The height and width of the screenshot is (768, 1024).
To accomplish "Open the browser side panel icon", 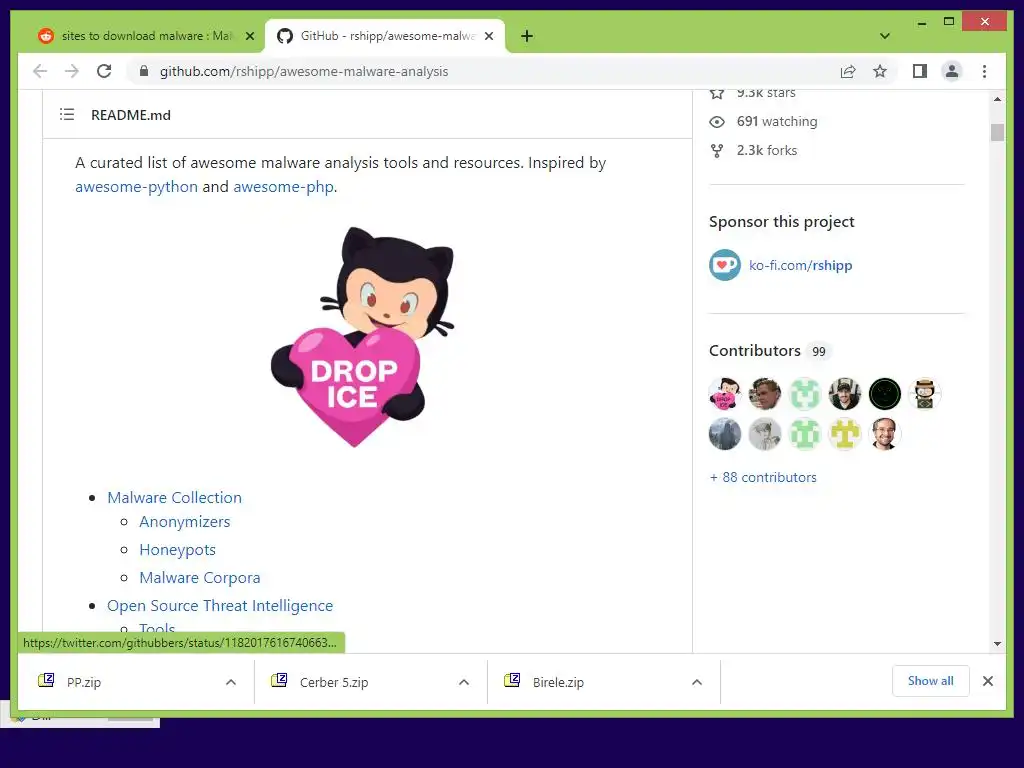I will (x=920, y=71).
